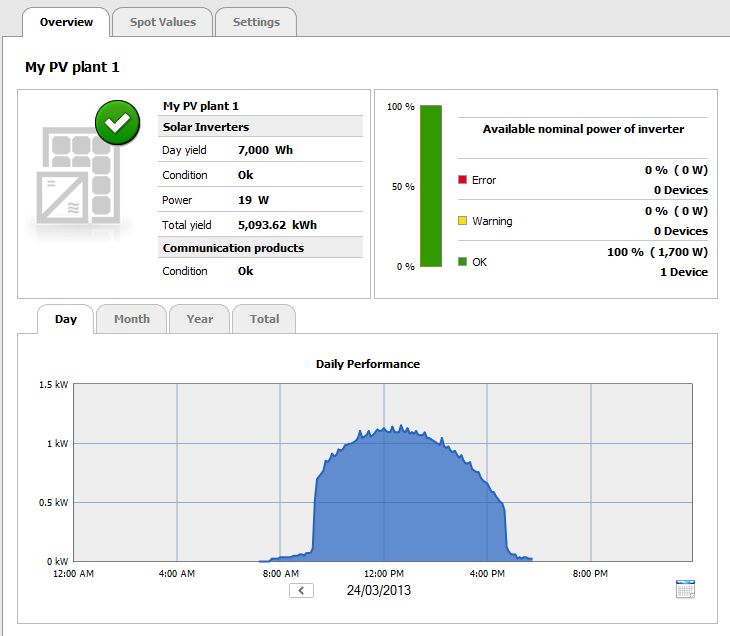
Task: Select the Day performance tab
Action: 66,319
